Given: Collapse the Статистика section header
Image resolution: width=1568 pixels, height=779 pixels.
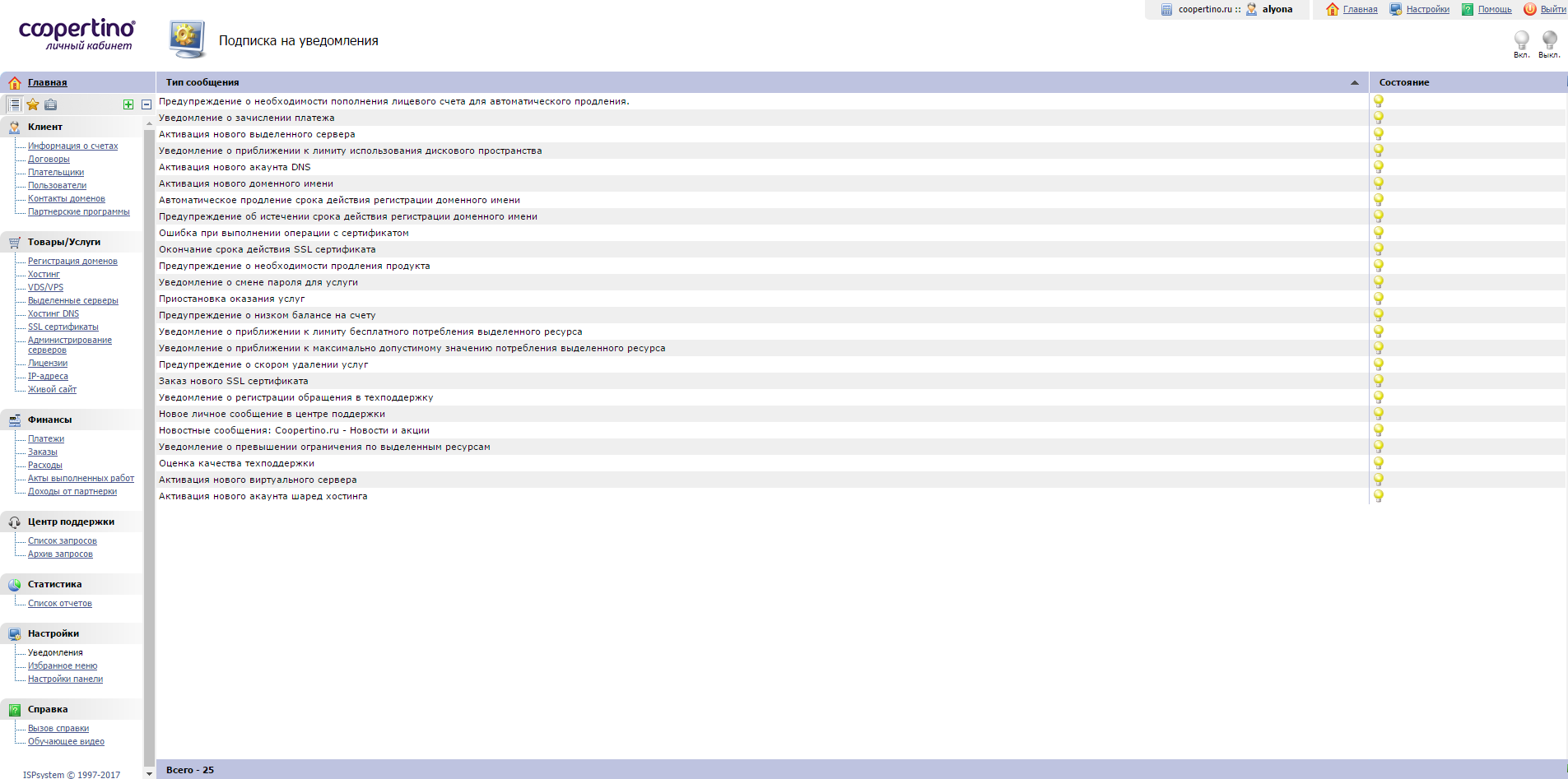Looking at the screenshot, I should pos(72,584).
